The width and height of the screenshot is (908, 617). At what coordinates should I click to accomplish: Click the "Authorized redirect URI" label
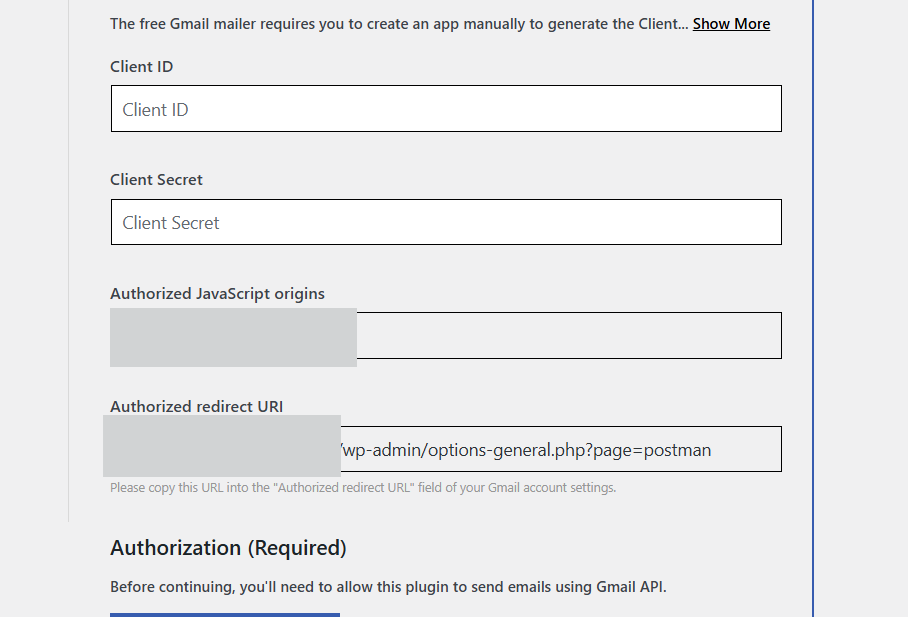point(196,407)
